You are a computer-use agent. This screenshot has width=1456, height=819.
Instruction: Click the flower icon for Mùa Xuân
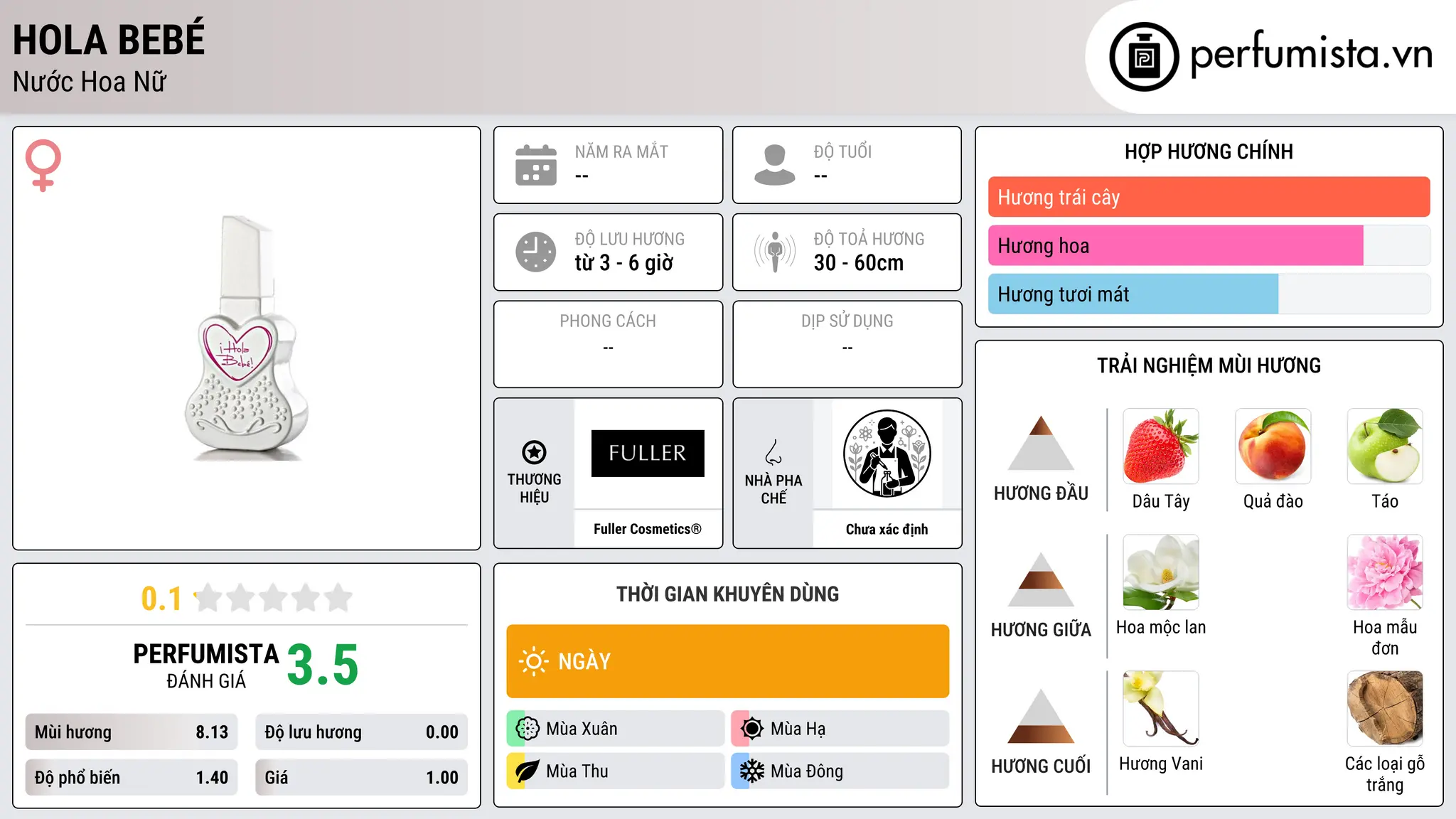click(x=528, y=729)
